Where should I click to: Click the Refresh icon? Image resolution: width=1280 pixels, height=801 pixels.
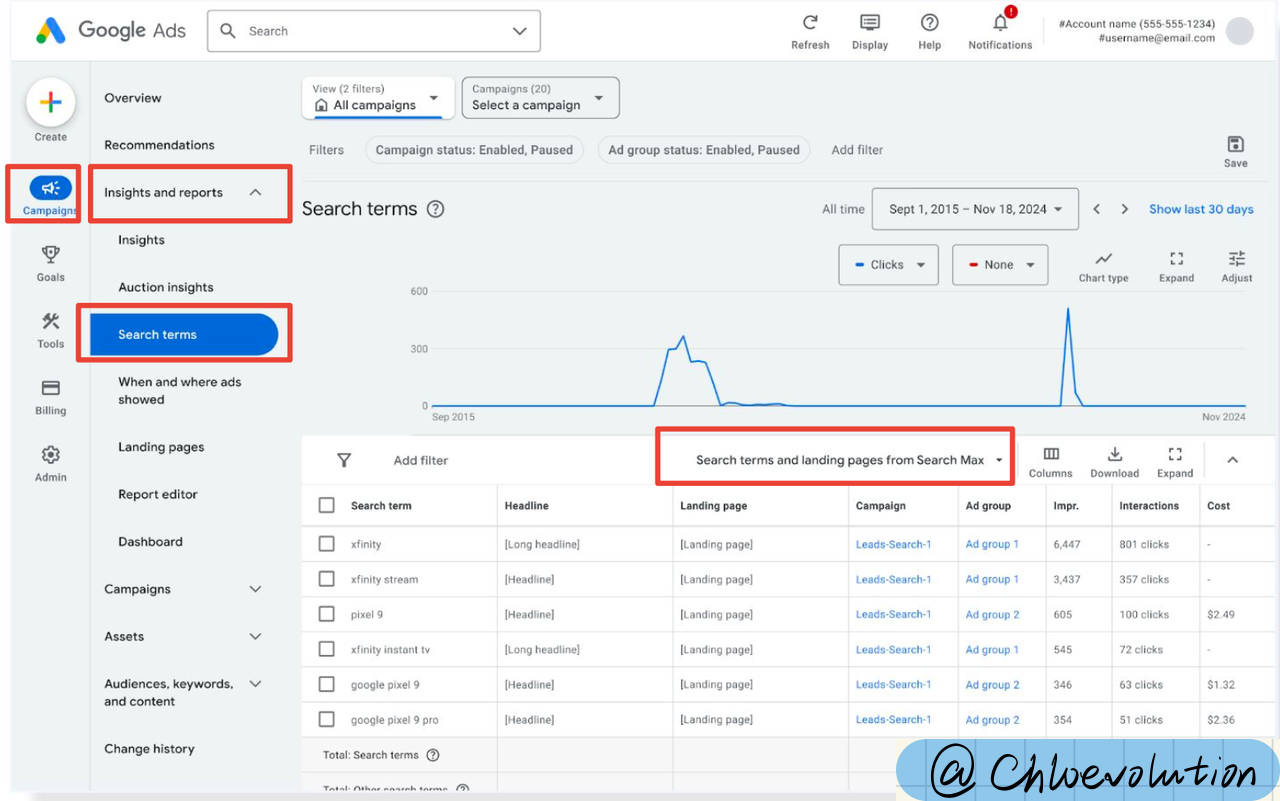[x=810, y=23]
